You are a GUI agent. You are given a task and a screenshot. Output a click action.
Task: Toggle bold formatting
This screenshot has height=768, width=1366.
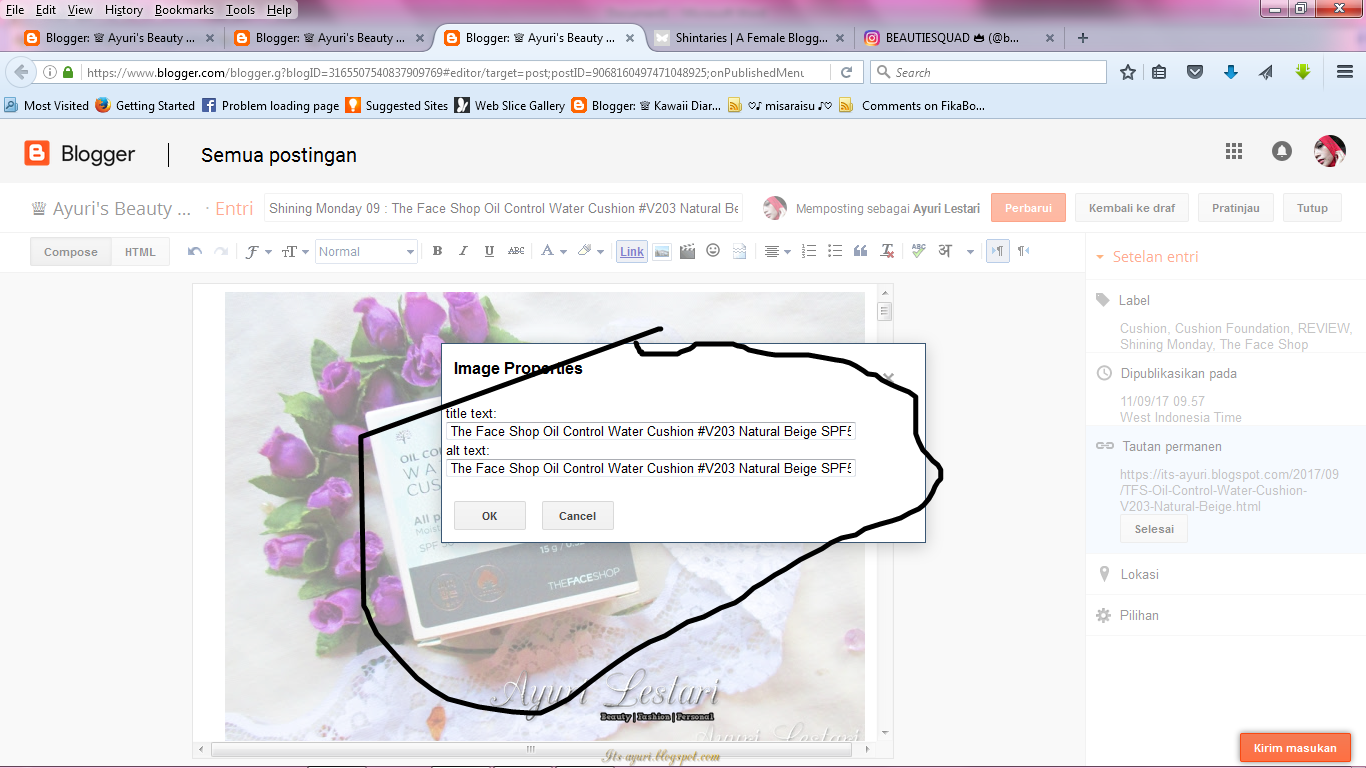437,252
